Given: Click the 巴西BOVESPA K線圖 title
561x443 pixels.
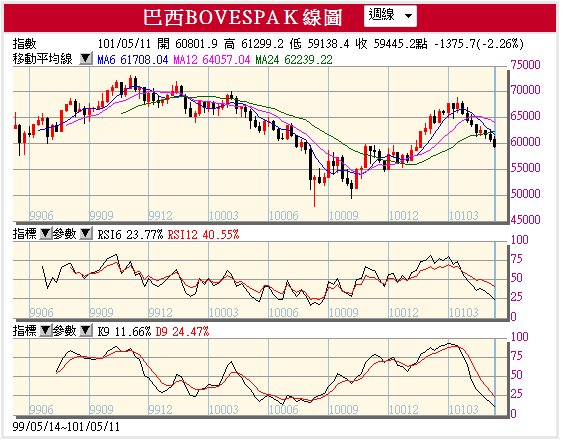Looking at the screenshot, I should tap(243, 17).
